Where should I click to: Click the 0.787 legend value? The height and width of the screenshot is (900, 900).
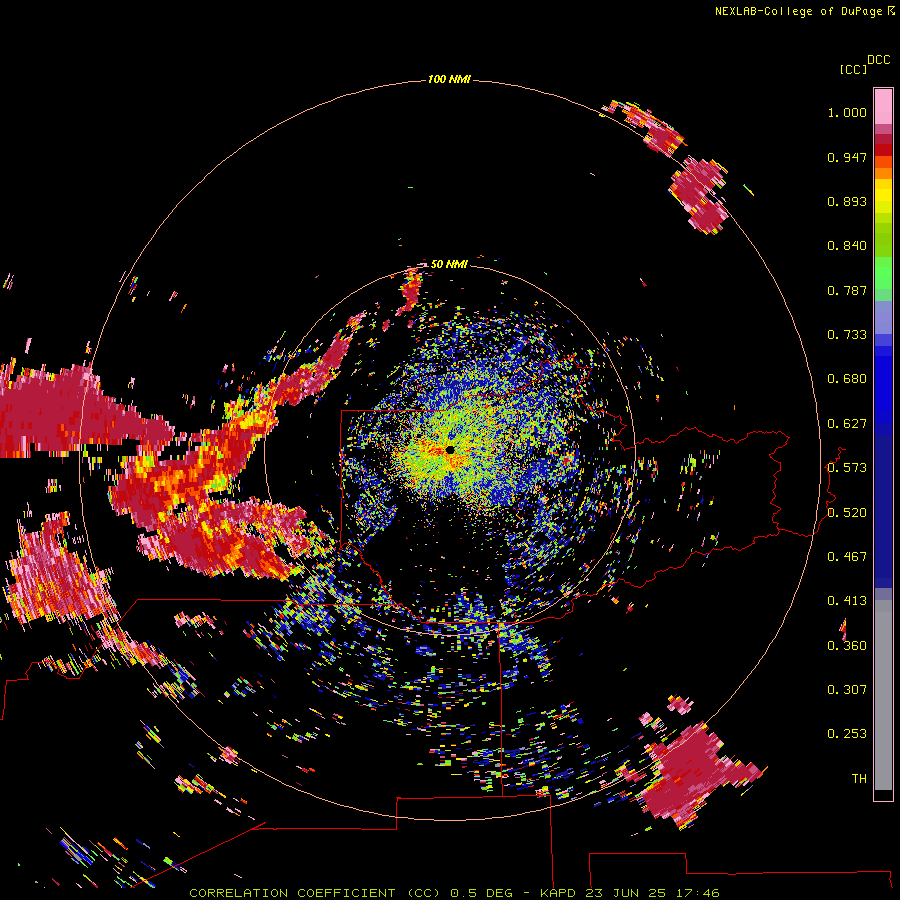click(x=847, y=290)
